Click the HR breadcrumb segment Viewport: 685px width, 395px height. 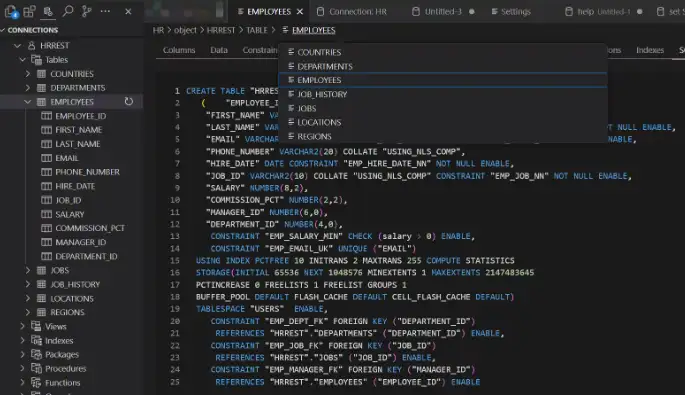point(158,30)
